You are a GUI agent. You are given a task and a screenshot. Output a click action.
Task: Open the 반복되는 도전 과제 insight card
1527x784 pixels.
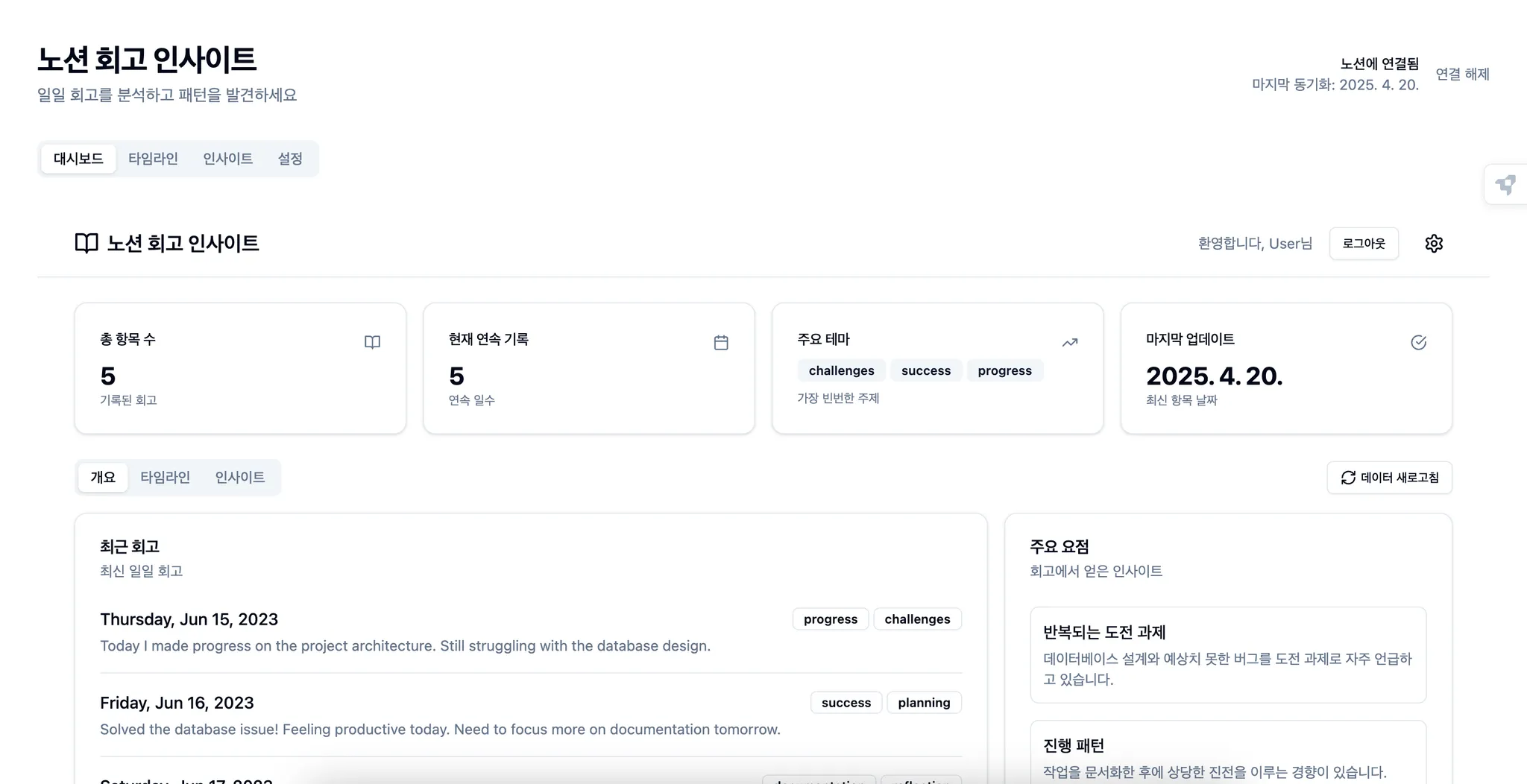click(1228, 655)
